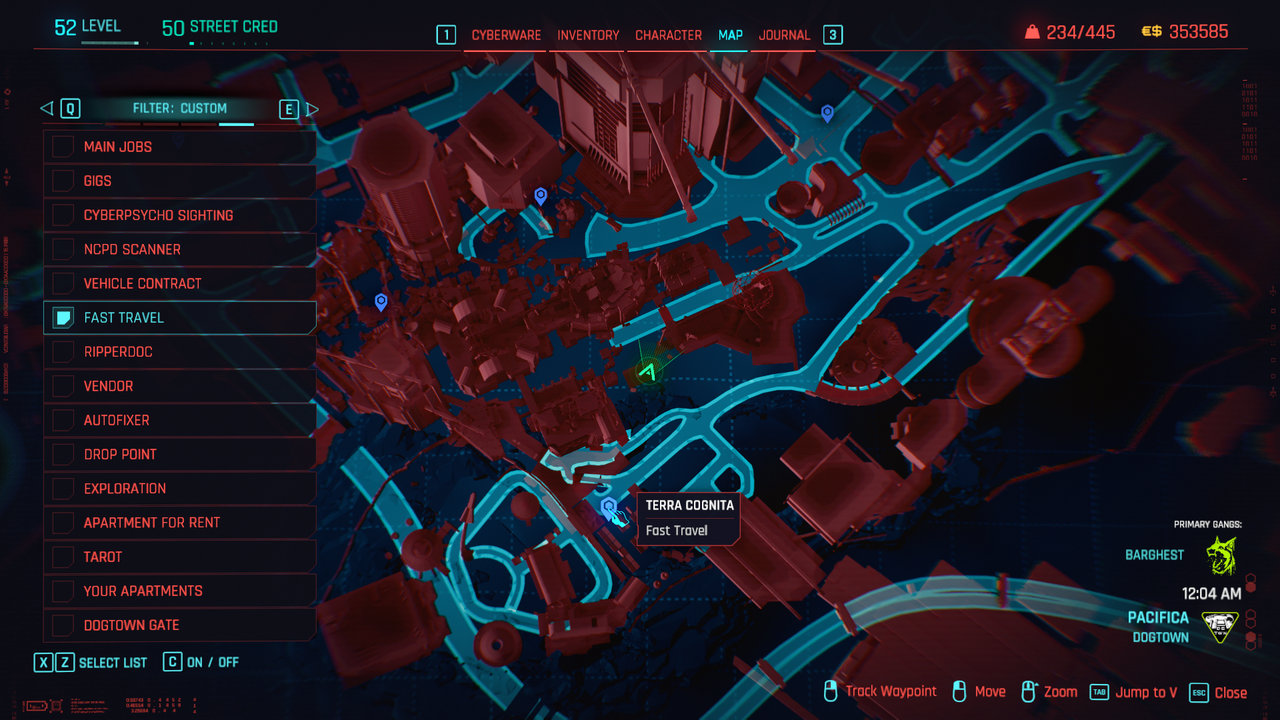Click the Barghest gang emblem icon
The height and width of the screenshot is (720, 1280).
pyautogui.click(x=1221, y=556)
